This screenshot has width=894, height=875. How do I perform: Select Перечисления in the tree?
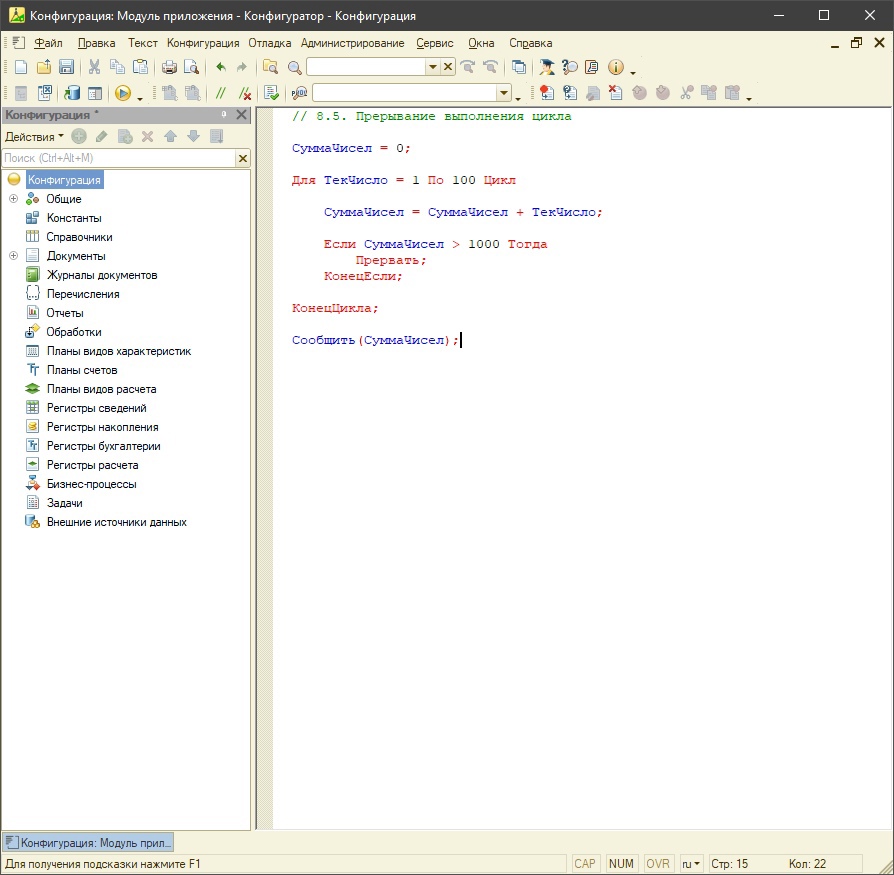83,294
